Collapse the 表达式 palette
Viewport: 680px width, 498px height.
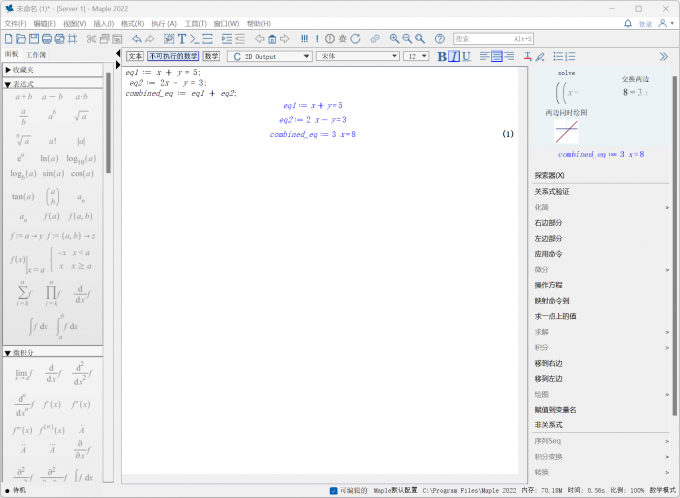click(8, 84)
